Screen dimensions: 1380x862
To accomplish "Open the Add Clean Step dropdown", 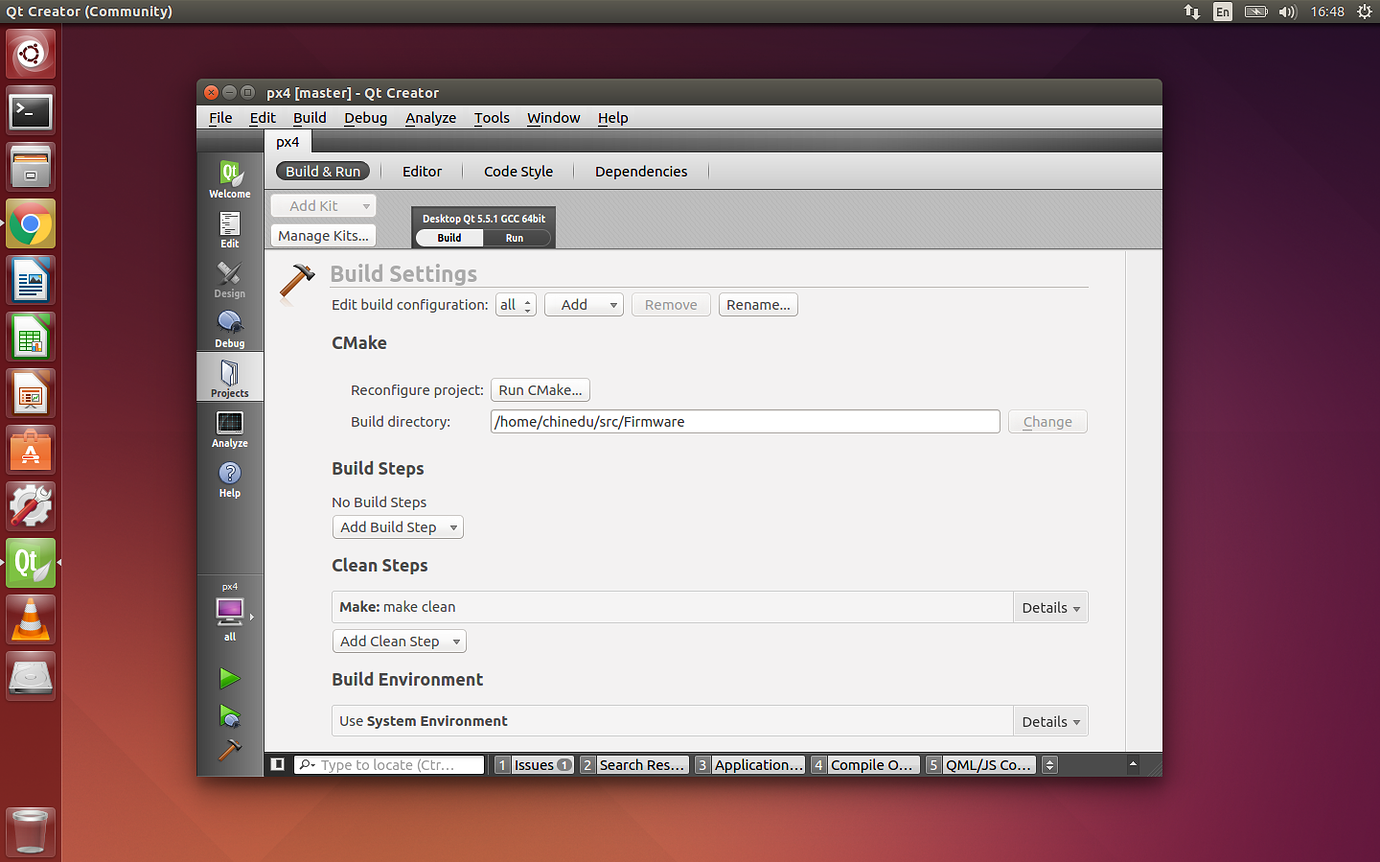I will click(x=399, y=641).
